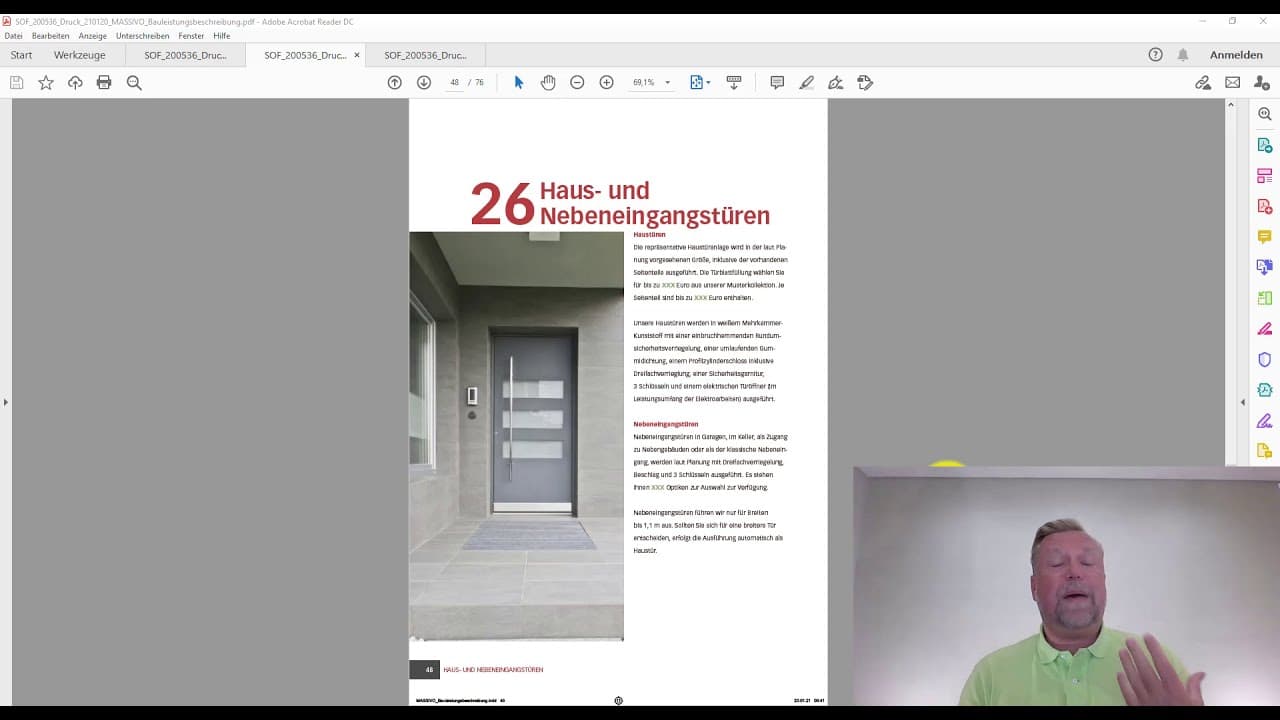This screenshot has width=1280, height=720.
Task: Select the arrow selection tool
Action: pos(518,83)
